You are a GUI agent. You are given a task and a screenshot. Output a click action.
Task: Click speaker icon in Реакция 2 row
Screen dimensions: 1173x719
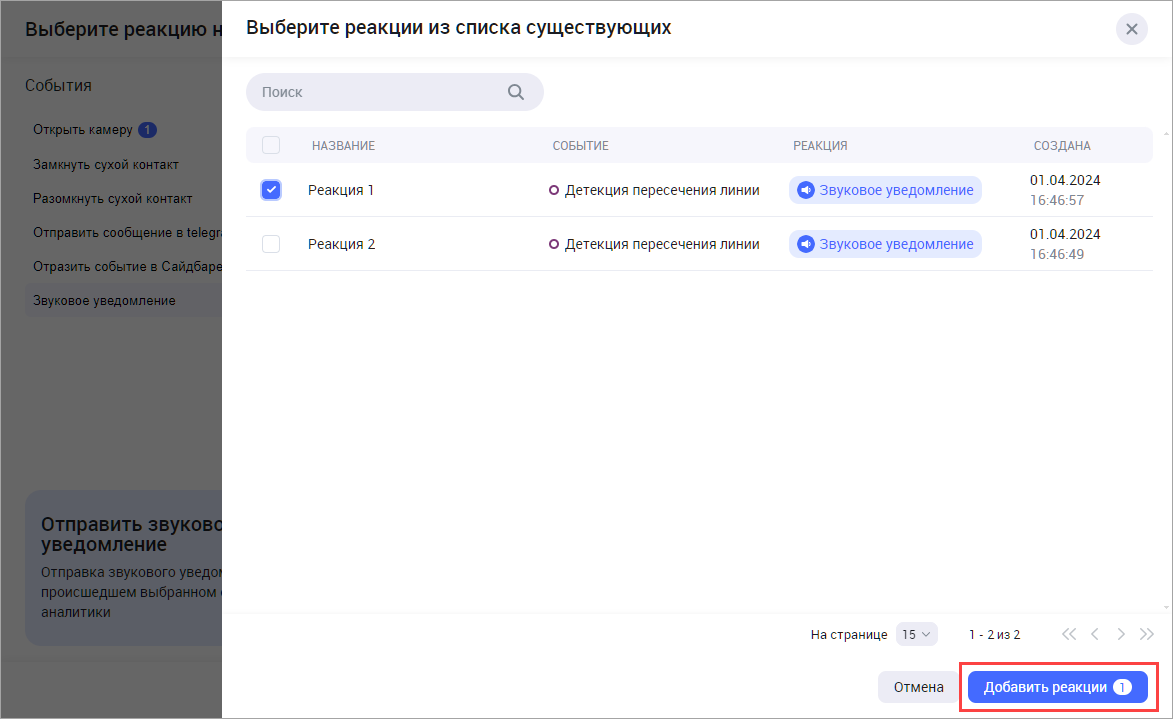coord(805,244)
